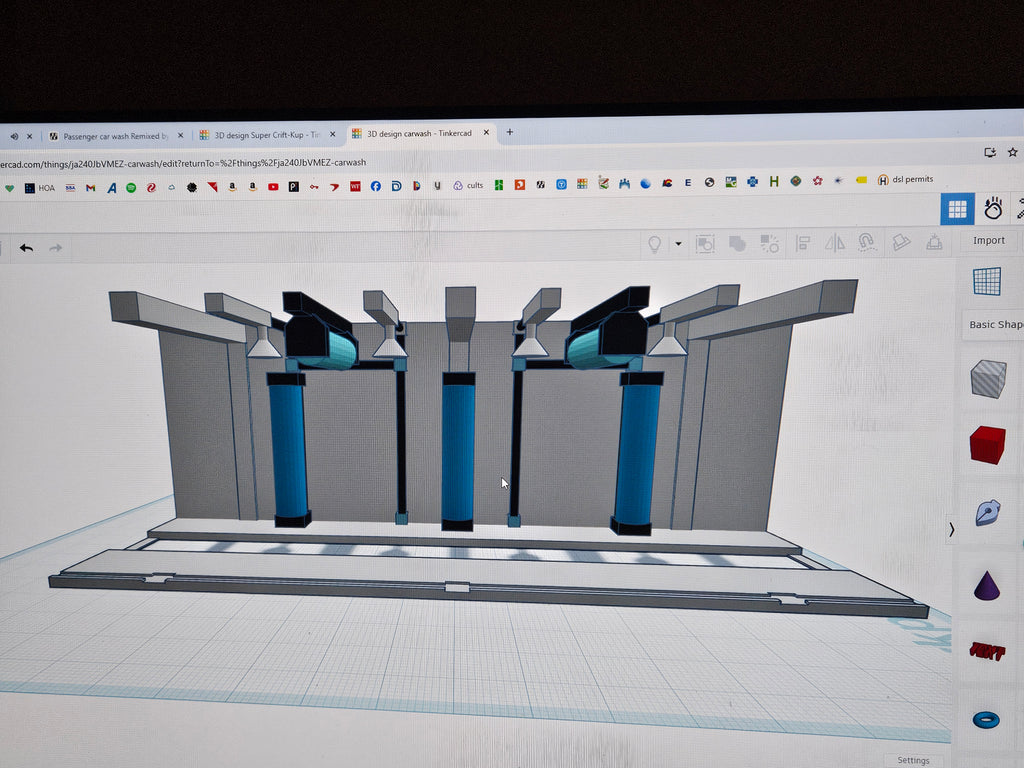The height and width of the screenshot is (768, 1024).
Task: Click the Redo arrow
Action: point(56,248)
